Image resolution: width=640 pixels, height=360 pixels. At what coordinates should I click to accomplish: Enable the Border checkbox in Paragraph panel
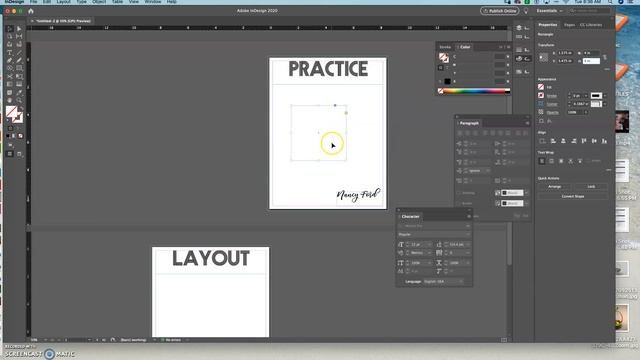(x=459, y=203)
